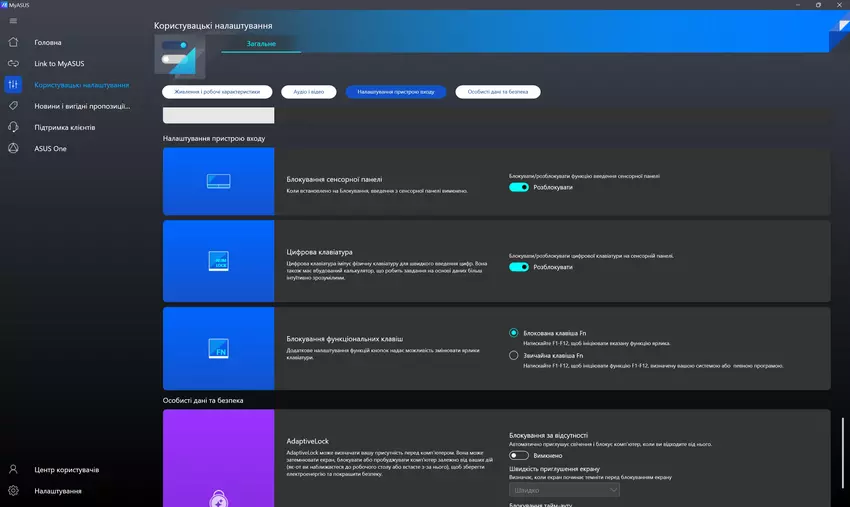Switch to the Загальне tab
Viewport: 850px width, 507px height.
(261, 44)
